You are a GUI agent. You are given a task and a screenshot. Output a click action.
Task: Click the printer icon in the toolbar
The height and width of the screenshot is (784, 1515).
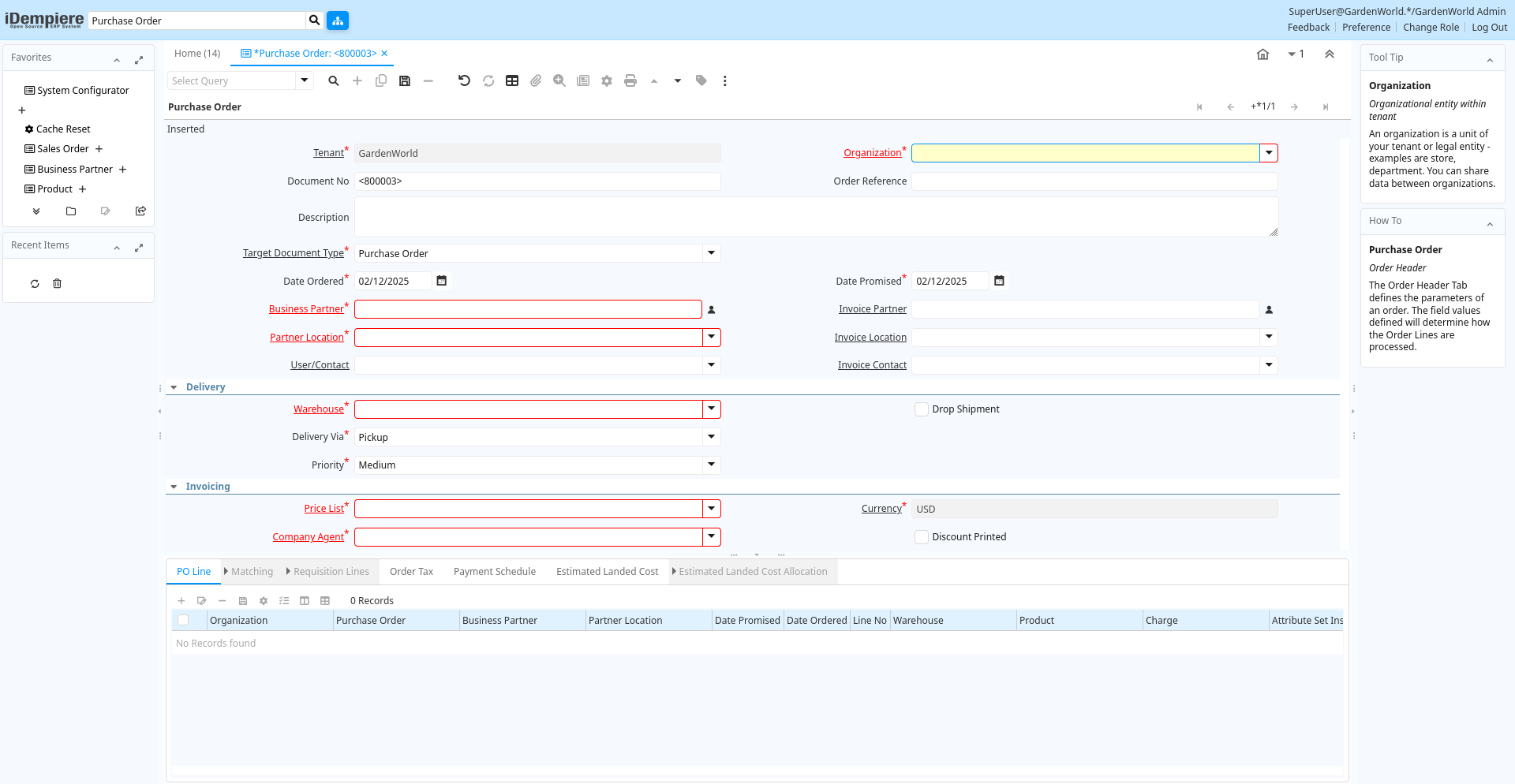[x=630, y=80]
